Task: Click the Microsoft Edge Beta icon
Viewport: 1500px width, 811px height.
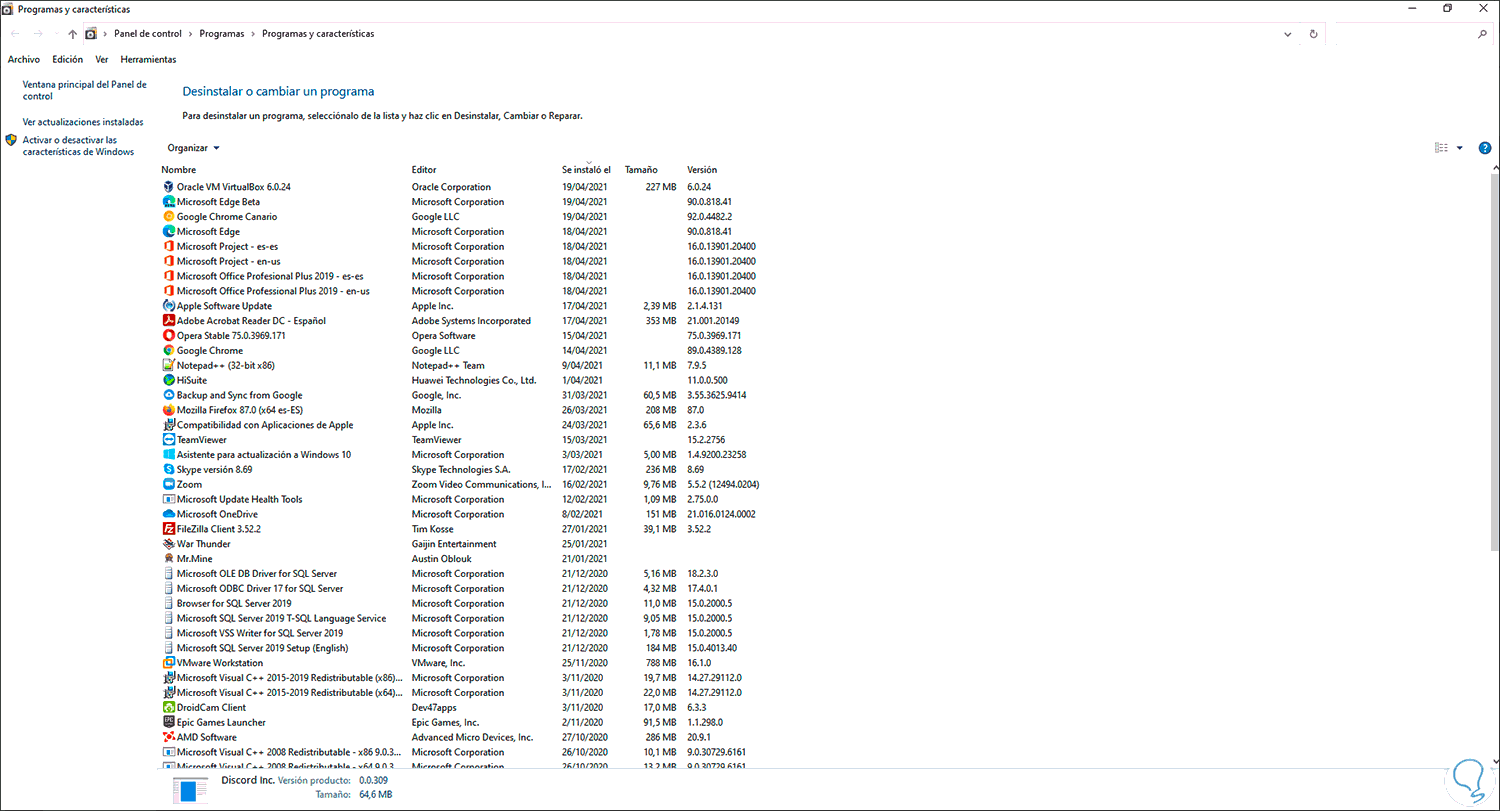Action: pos(168,202)
